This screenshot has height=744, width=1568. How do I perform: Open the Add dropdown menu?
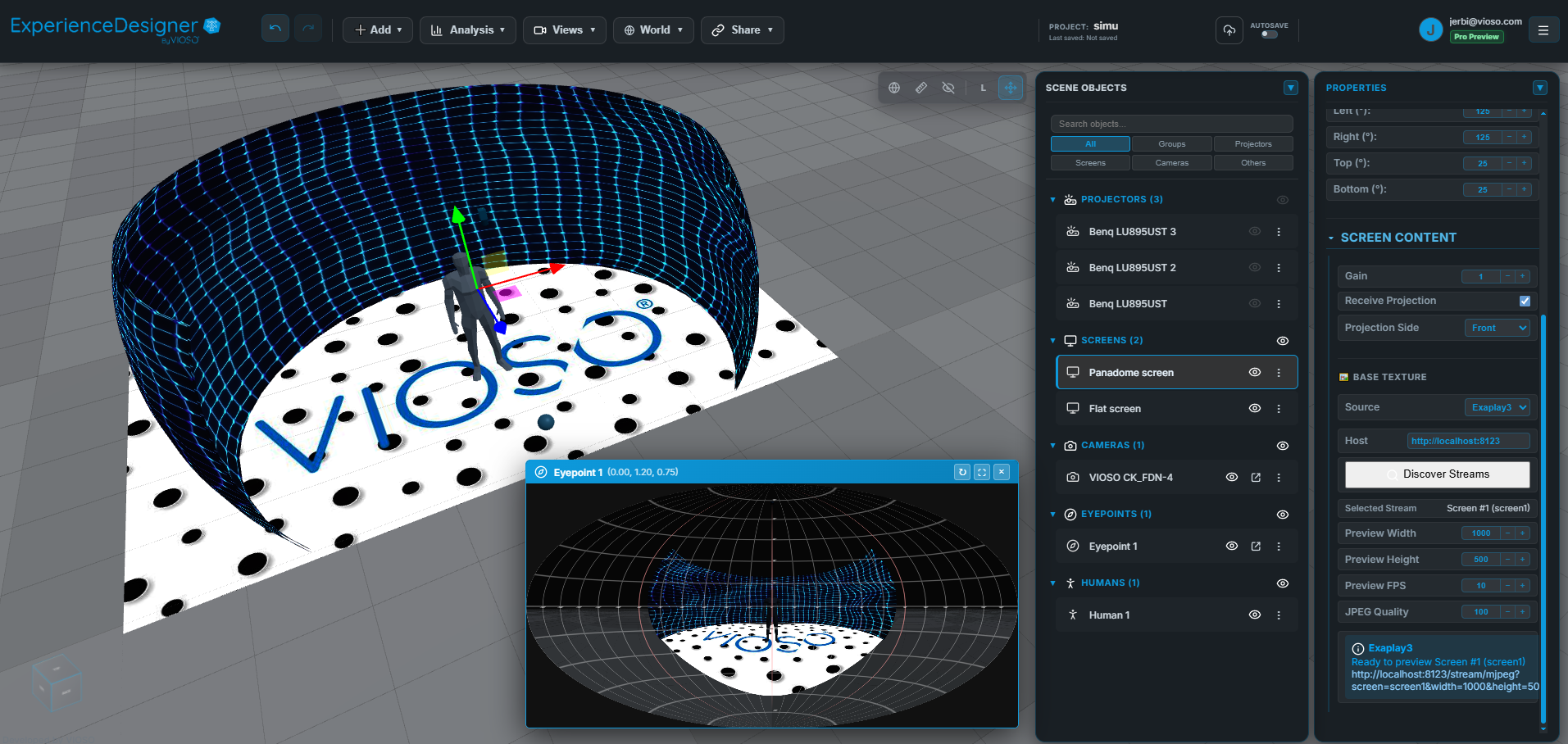[378, 30]
